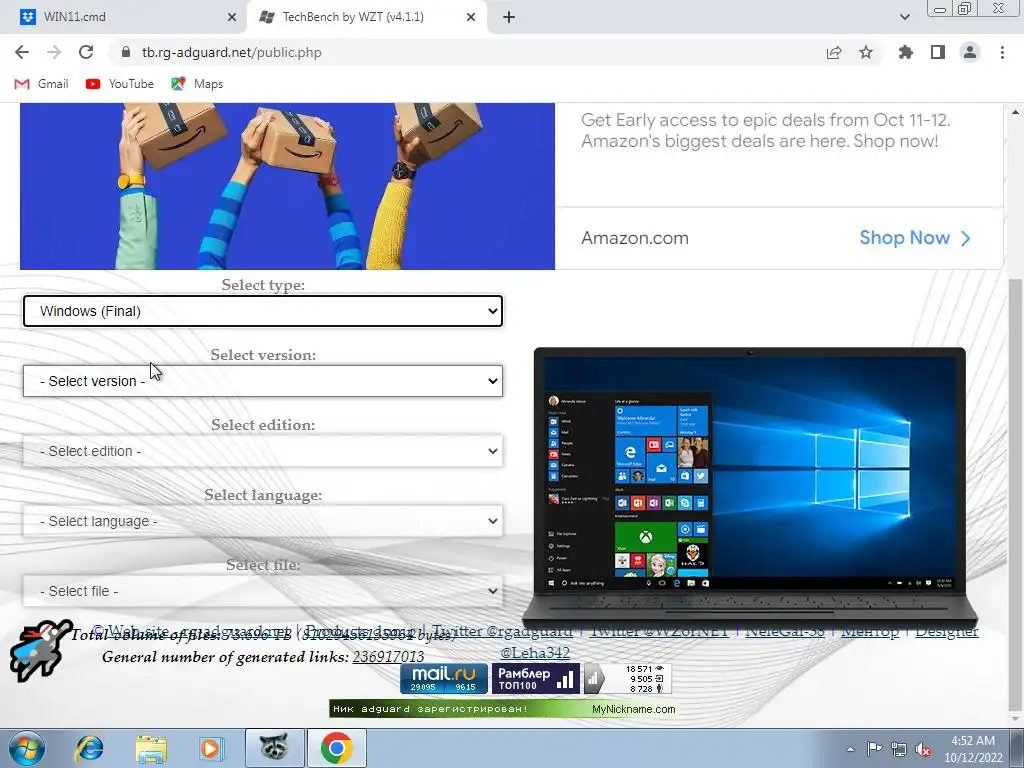
Task: Toggle the browser side panel icon
Action: point(938,52)
